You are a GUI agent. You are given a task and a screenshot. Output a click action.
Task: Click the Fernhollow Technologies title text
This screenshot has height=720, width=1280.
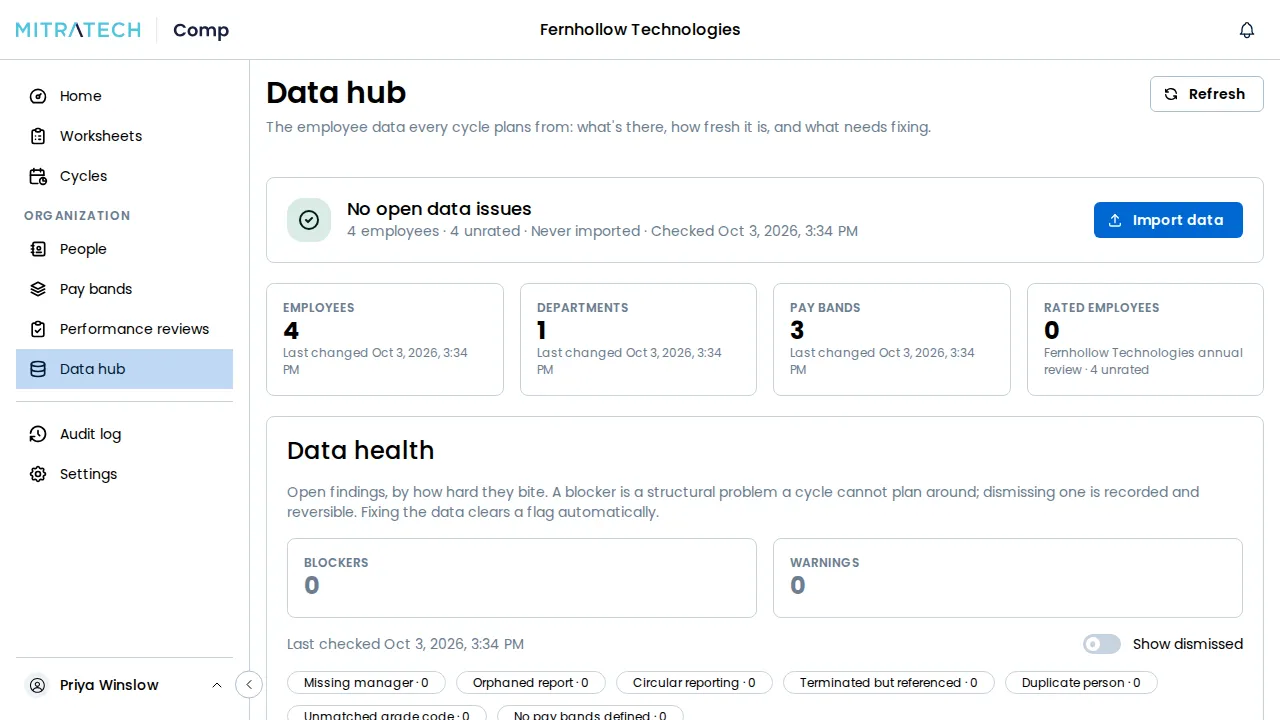tap(640, 30)
